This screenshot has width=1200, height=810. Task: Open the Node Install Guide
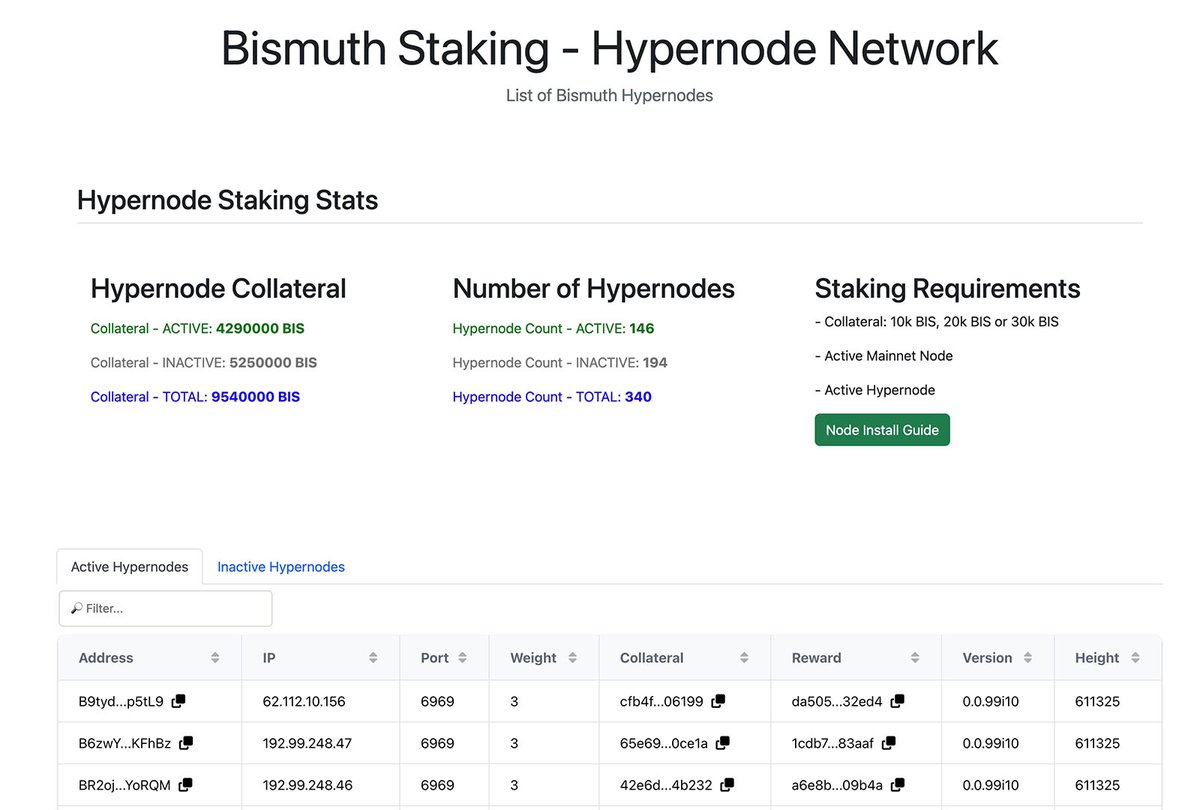[x=882, y=430]
